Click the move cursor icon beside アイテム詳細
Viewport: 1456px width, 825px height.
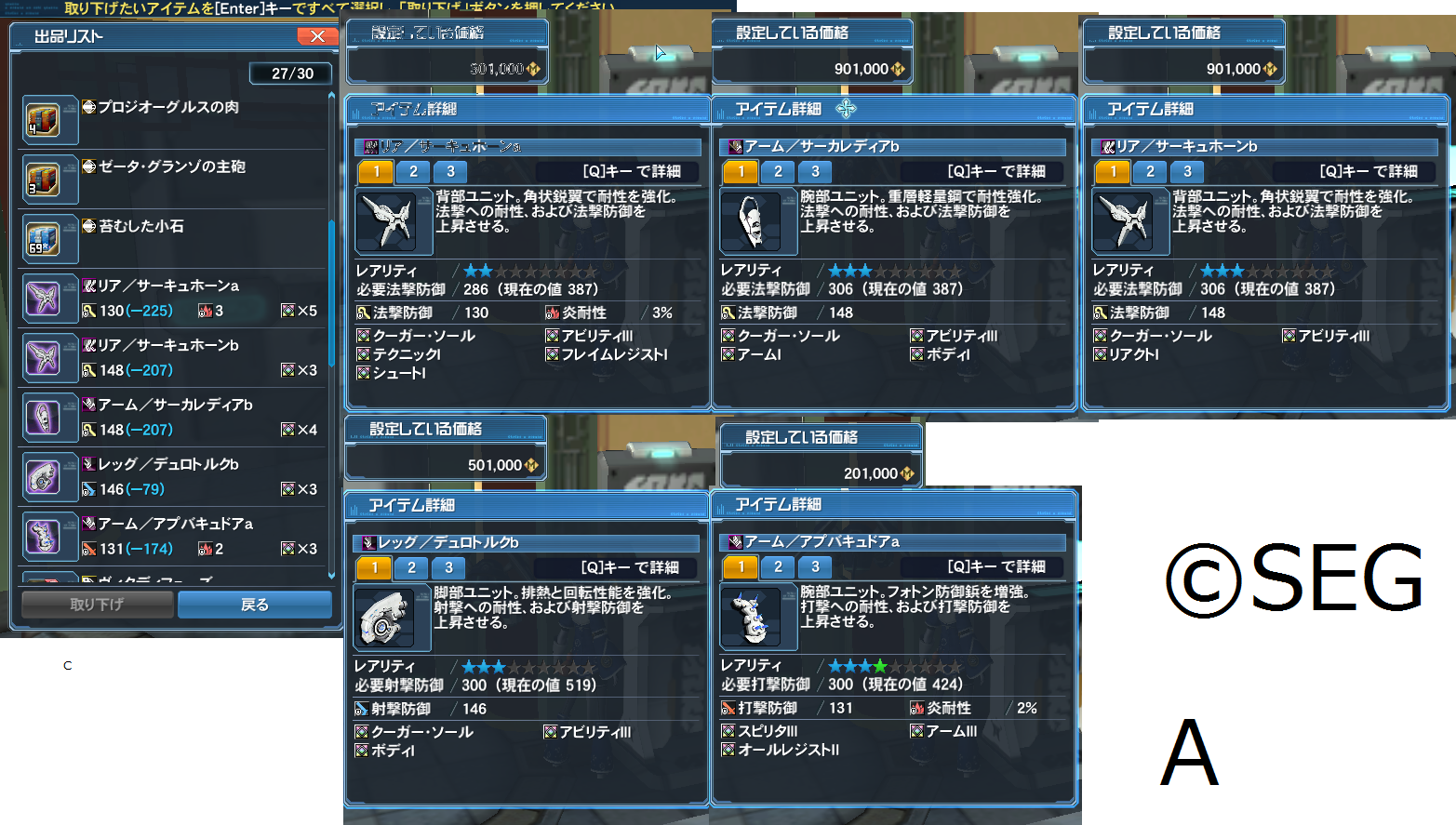coord(846,109)
